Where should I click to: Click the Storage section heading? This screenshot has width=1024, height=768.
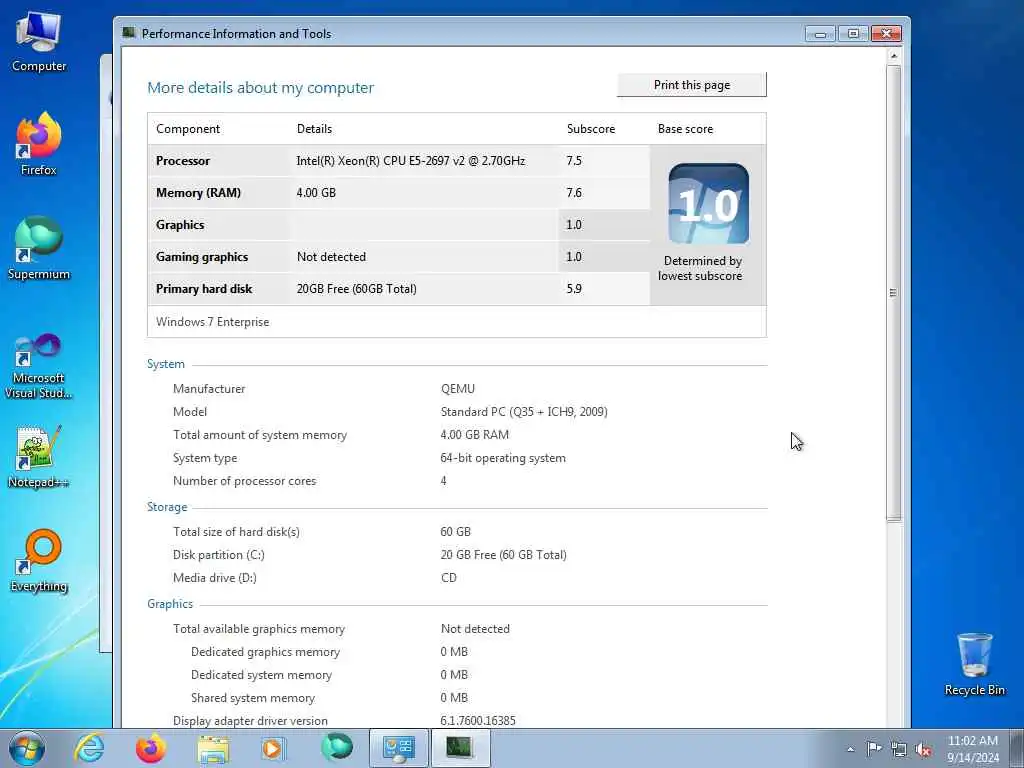[167, 507]
